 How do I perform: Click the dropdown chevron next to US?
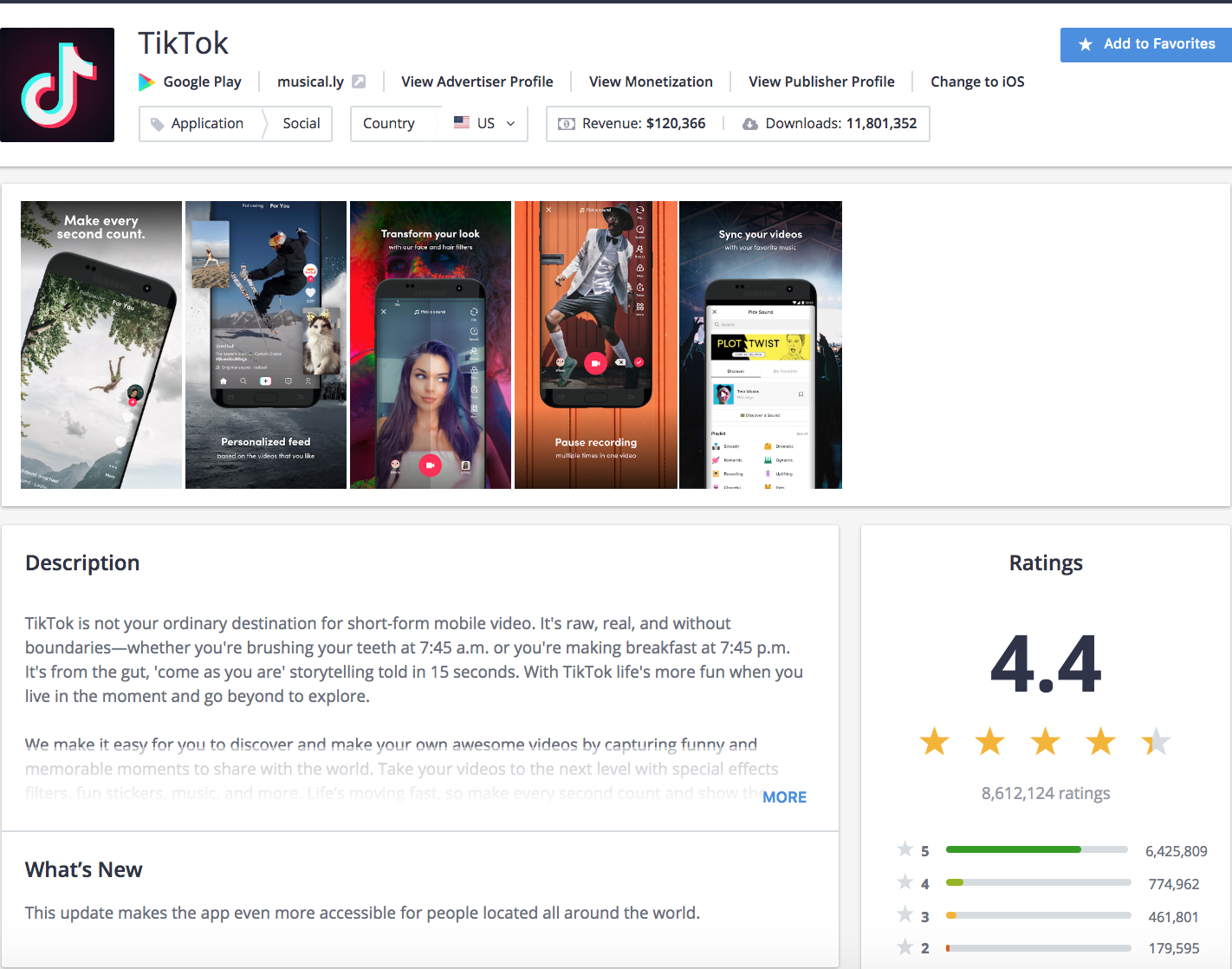(x=510, y=124)
